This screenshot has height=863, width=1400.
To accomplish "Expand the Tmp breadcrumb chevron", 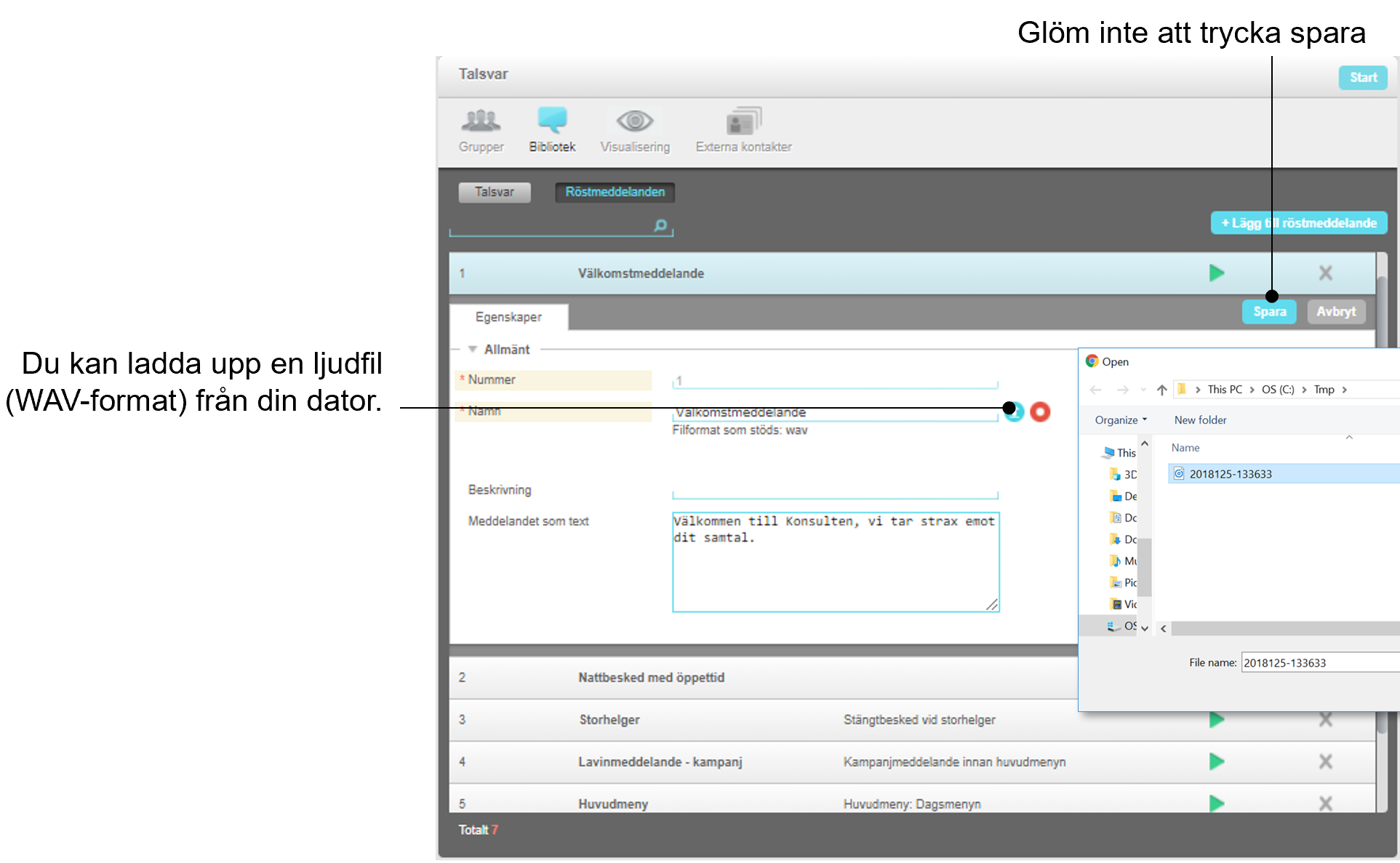I will [x=1344, y=390].
